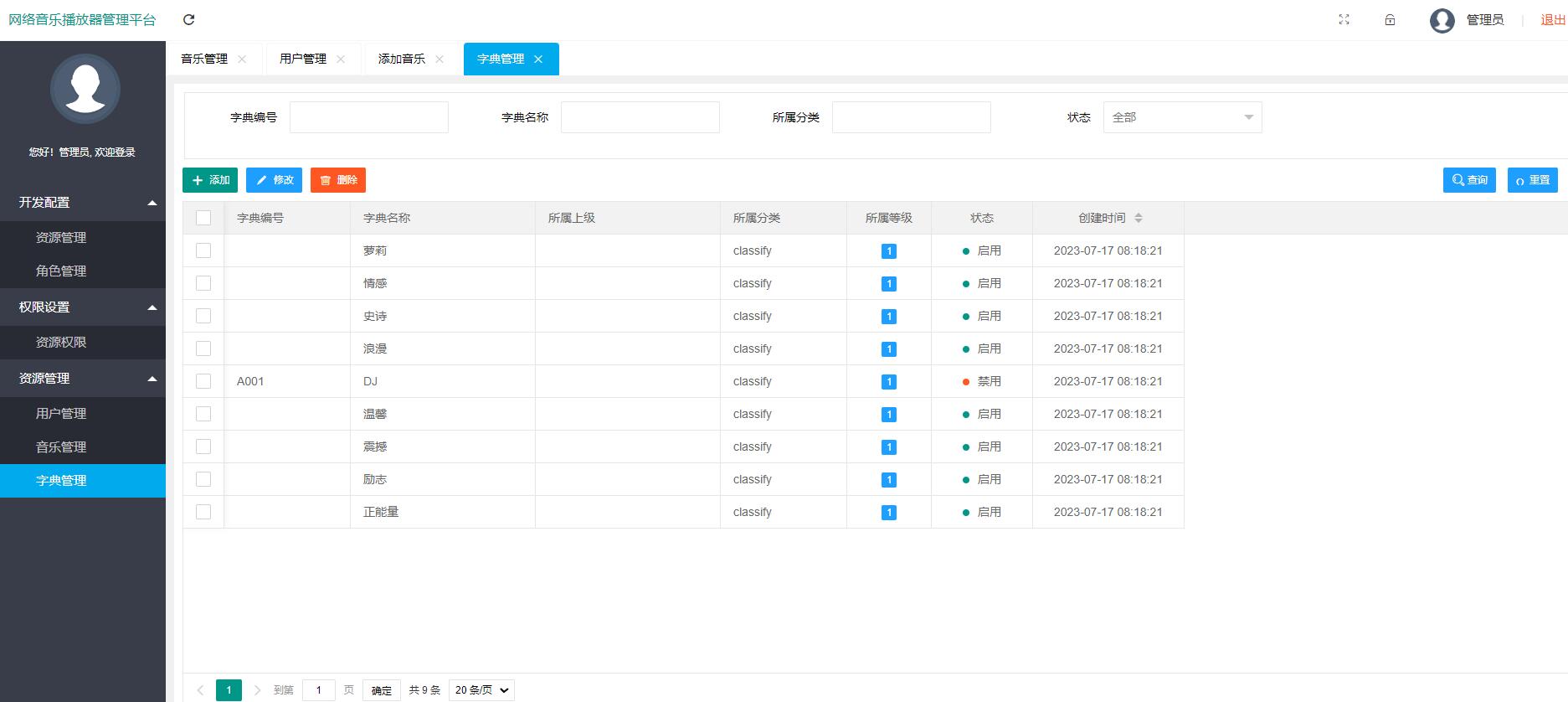Click the 重置 reset button
1568x702 pixels.
[1533, 180]
